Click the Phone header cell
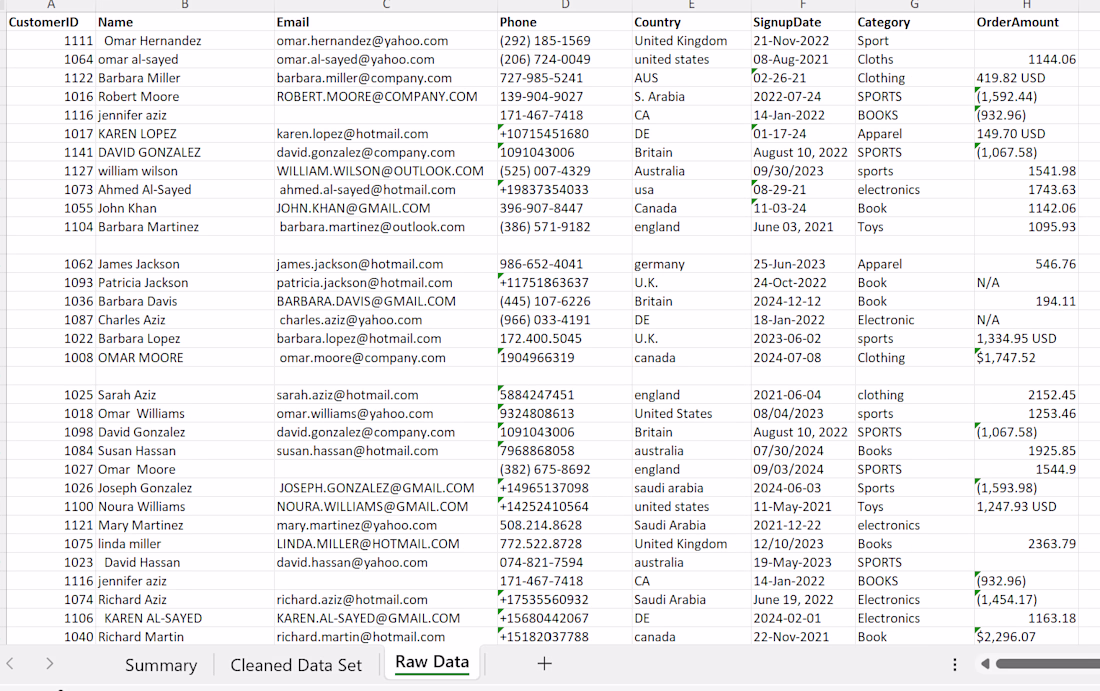The image size is (1100, 691). pyautogui.click(x=565, y=22)
